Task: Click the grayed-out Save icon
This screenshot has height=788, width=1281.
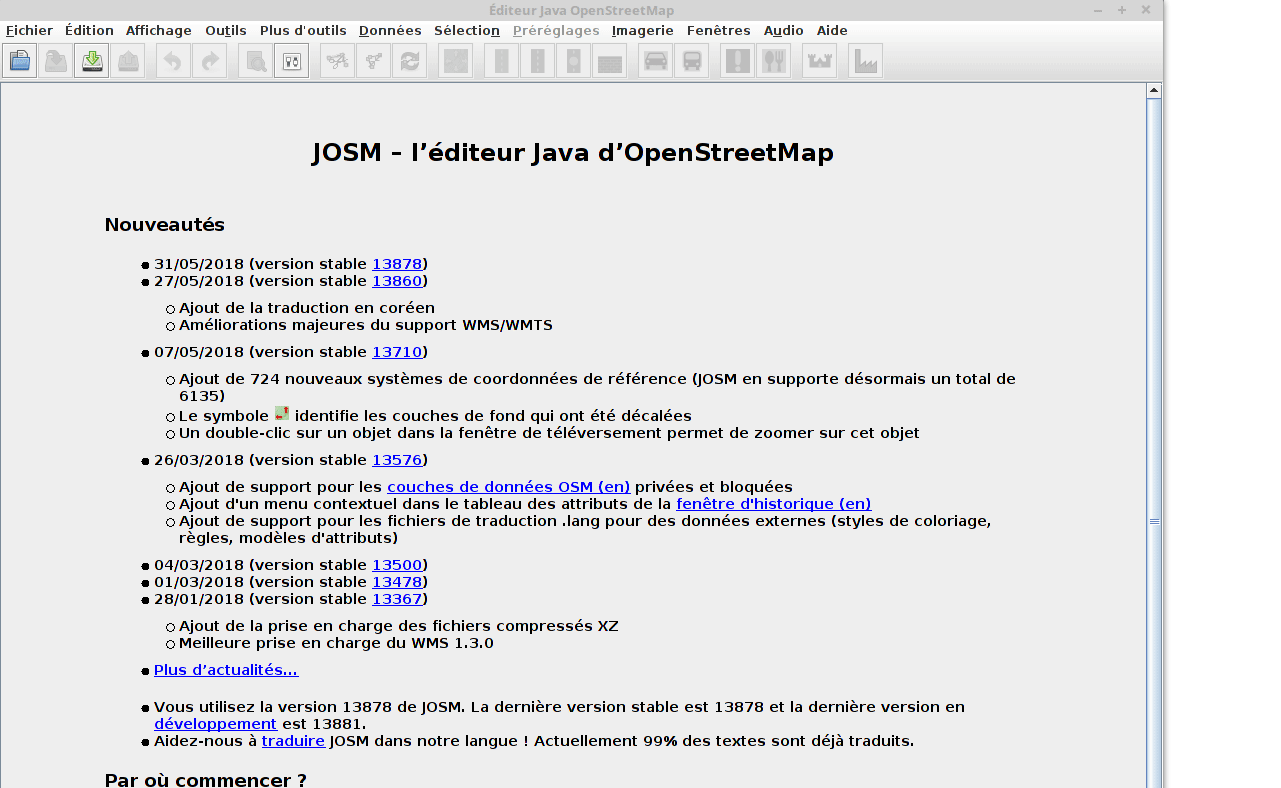Action: (x=55, y=61)
